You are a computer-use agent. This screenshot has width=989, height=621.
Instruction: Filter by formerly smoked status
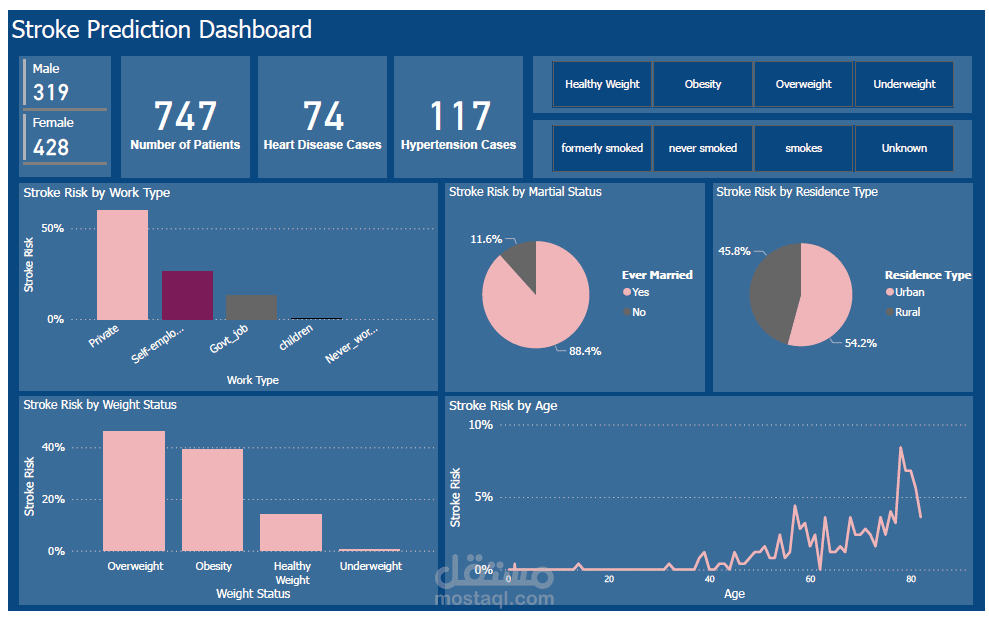coord(602,148)
